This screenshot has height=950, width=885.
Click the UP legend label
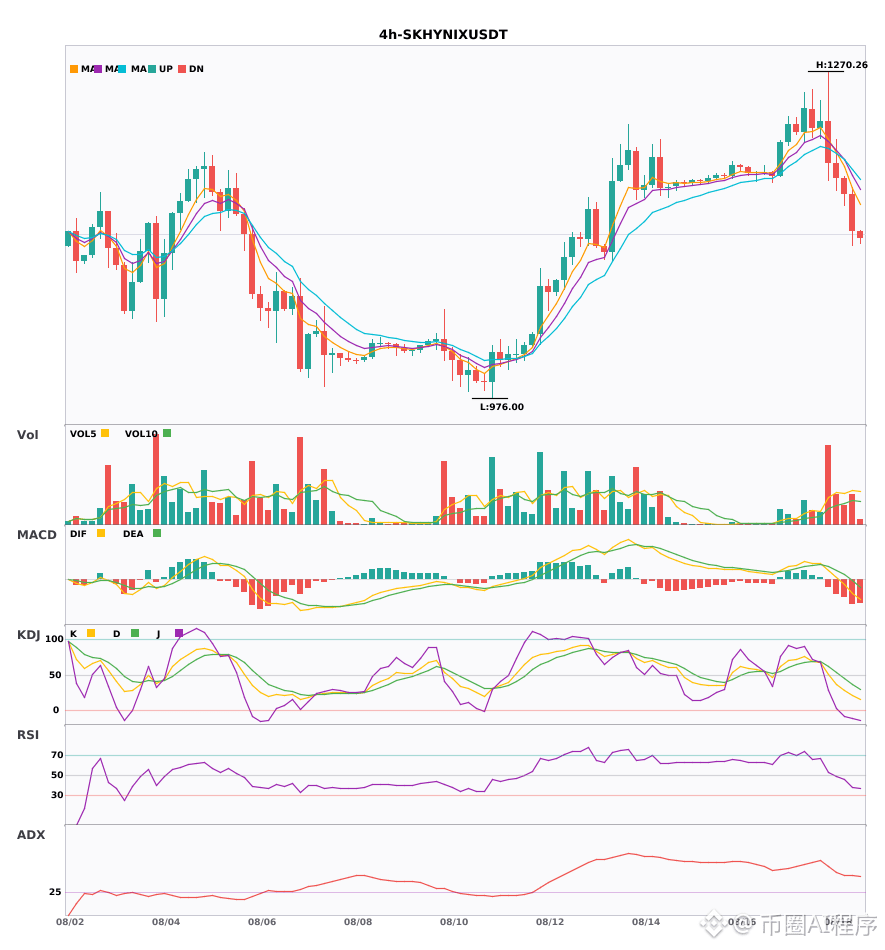166,69
